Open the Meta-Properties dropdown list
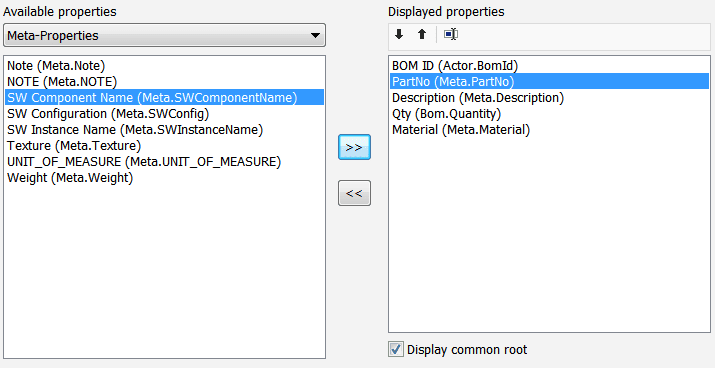The width and height of the screenshot is (715, 368). pos(164,36)
